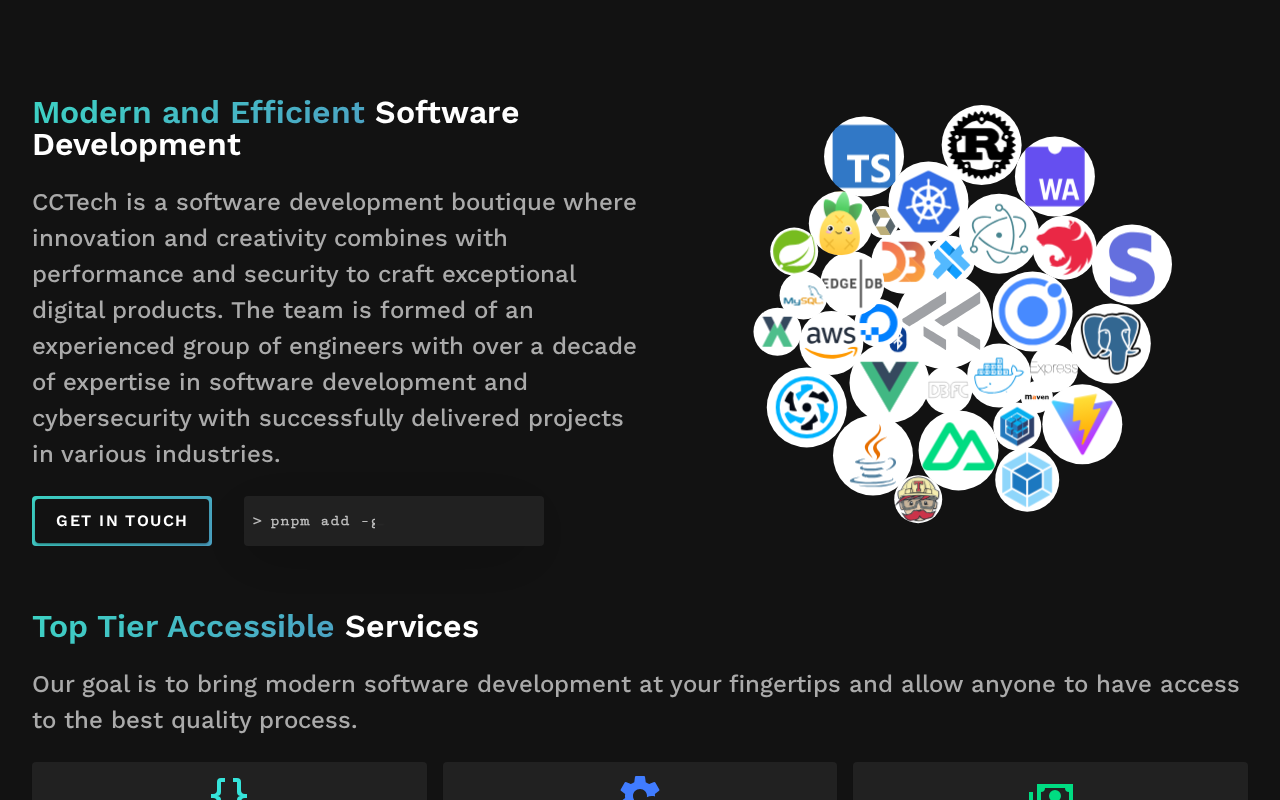Click the gray double-chevron logo bubble
1280x800 pixels.
[944, 322]
